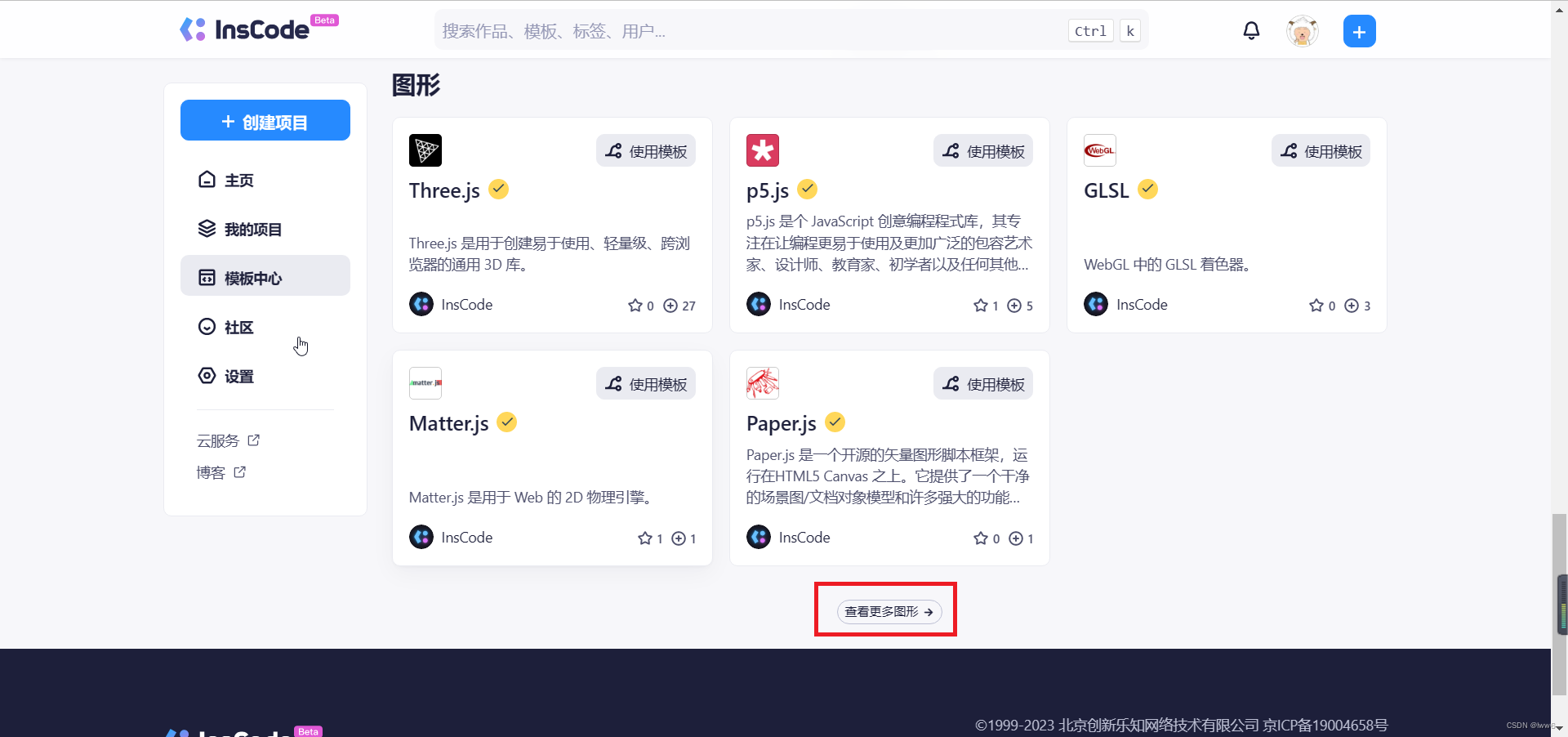Open the p5.js card title

(x=768, y=191)
